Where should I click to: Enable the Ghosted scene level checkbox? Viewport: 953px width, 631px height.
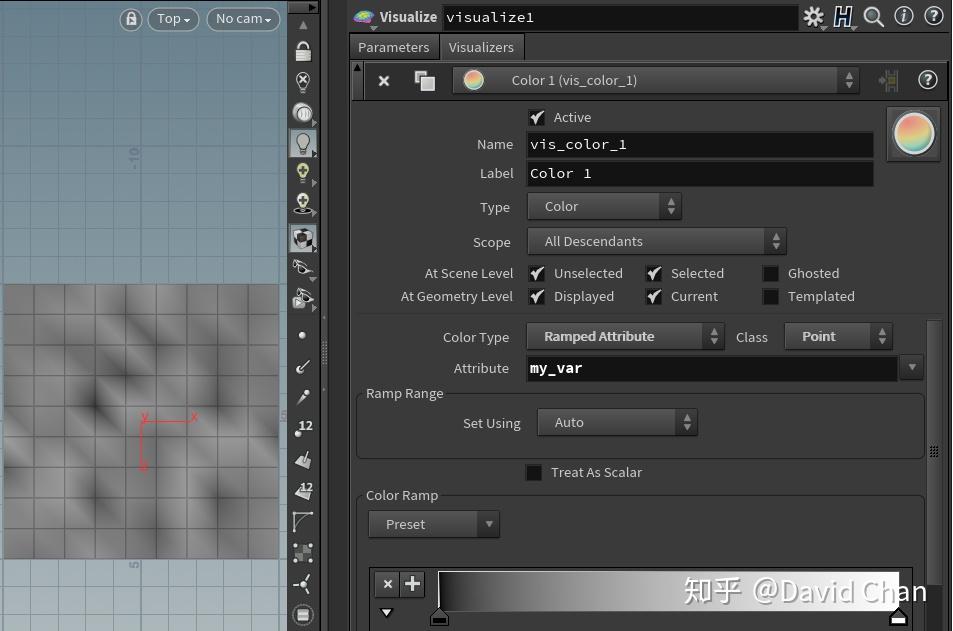tap(771, 273)
